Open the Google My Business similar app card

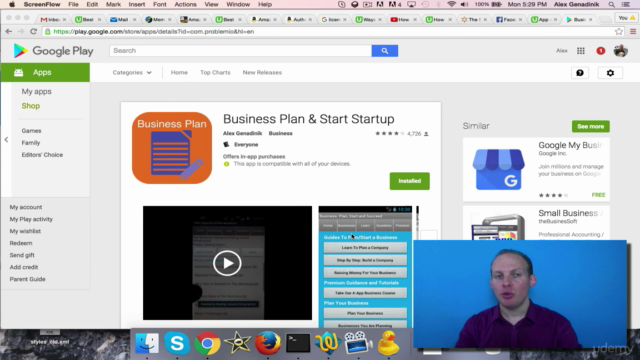pos(536,169)
